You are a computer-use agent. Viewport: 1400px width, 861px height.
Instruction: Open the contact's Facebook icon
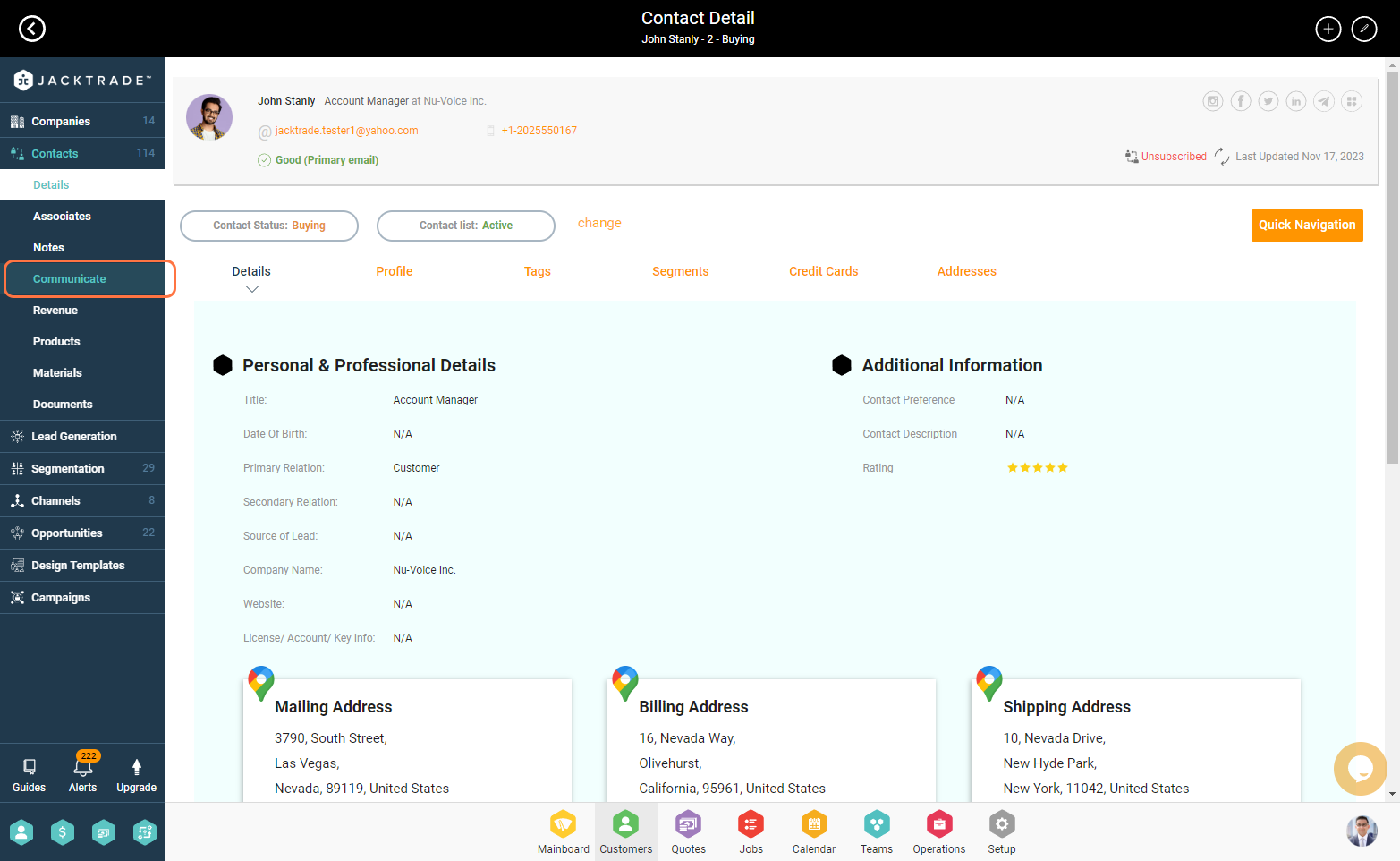(1241, 101)
